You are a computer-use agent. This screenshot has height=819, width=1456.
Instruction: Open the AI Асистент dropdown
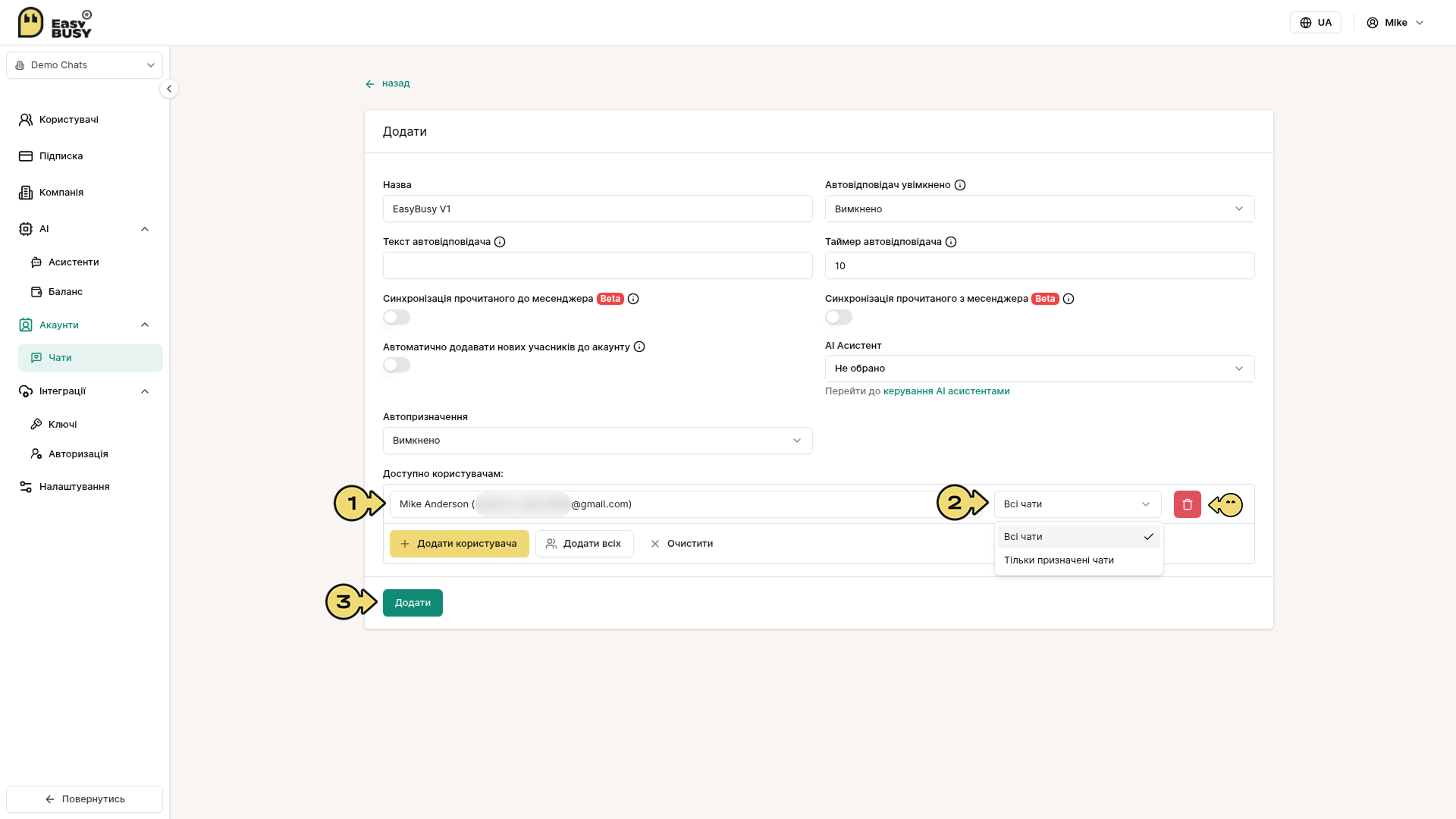(x=1040, y=369)
